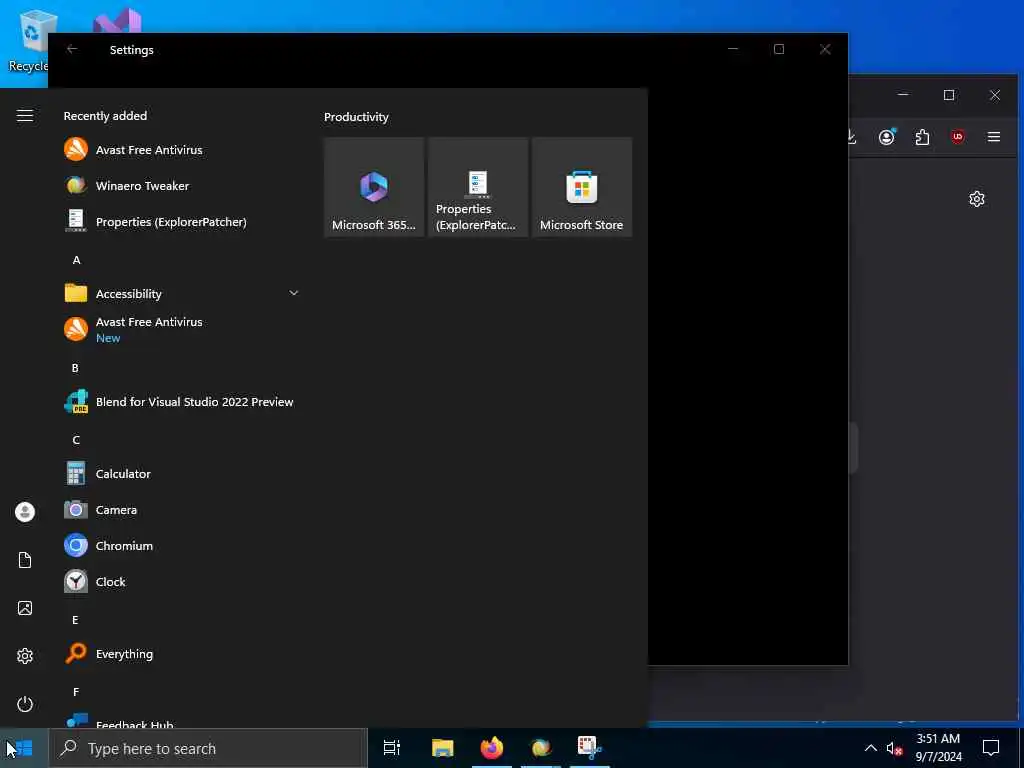This screenshot has height=768, width=1024.
Task: Focus the taskbar search box
Action: tap(208, 748)
